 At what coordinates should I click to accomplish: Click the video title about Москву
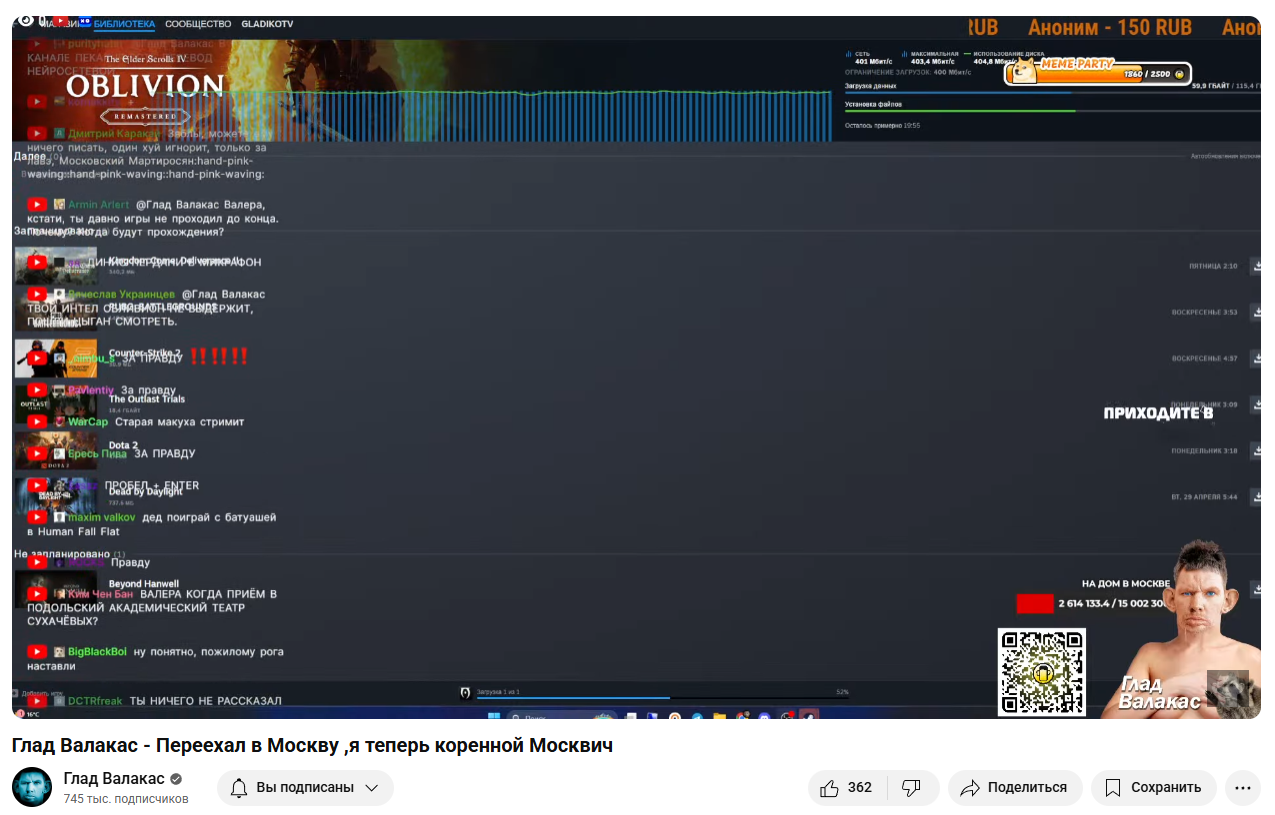(x=312, y=746)
